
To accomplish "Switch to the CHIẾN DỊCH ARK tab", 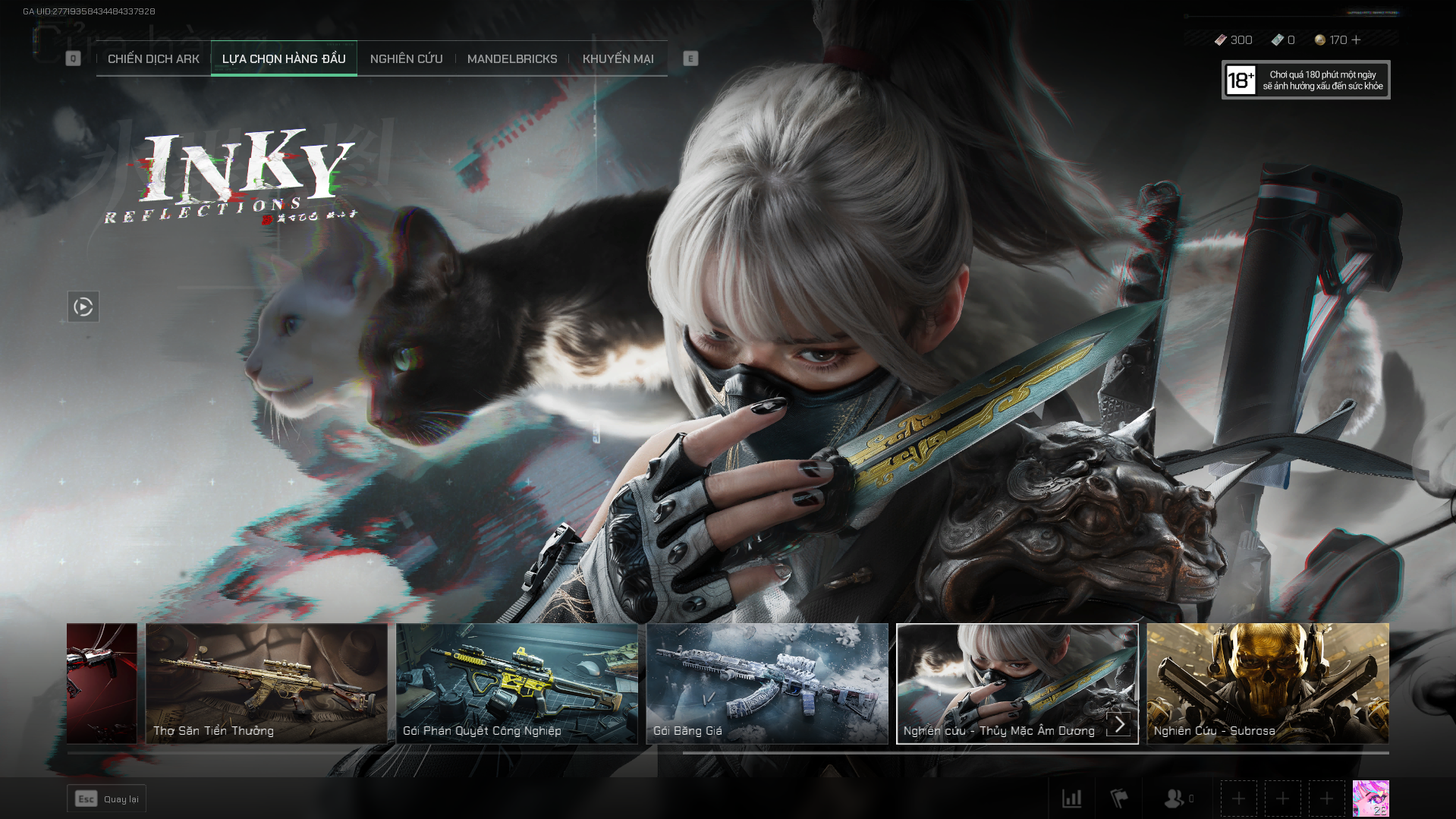I will click(x=153, y=59).
